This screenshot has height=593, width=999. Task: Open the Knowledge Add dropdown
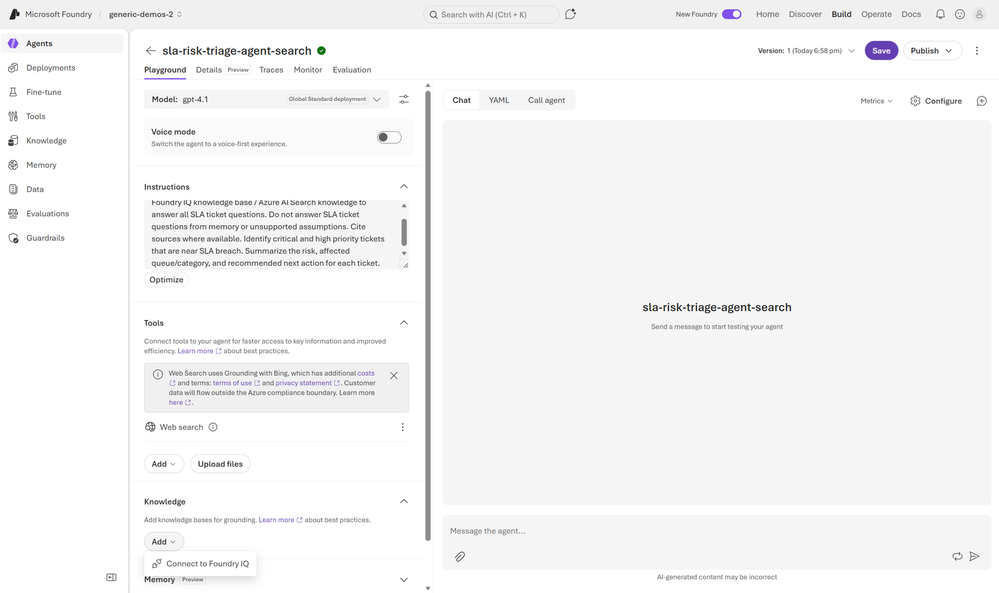click(164, 541)
